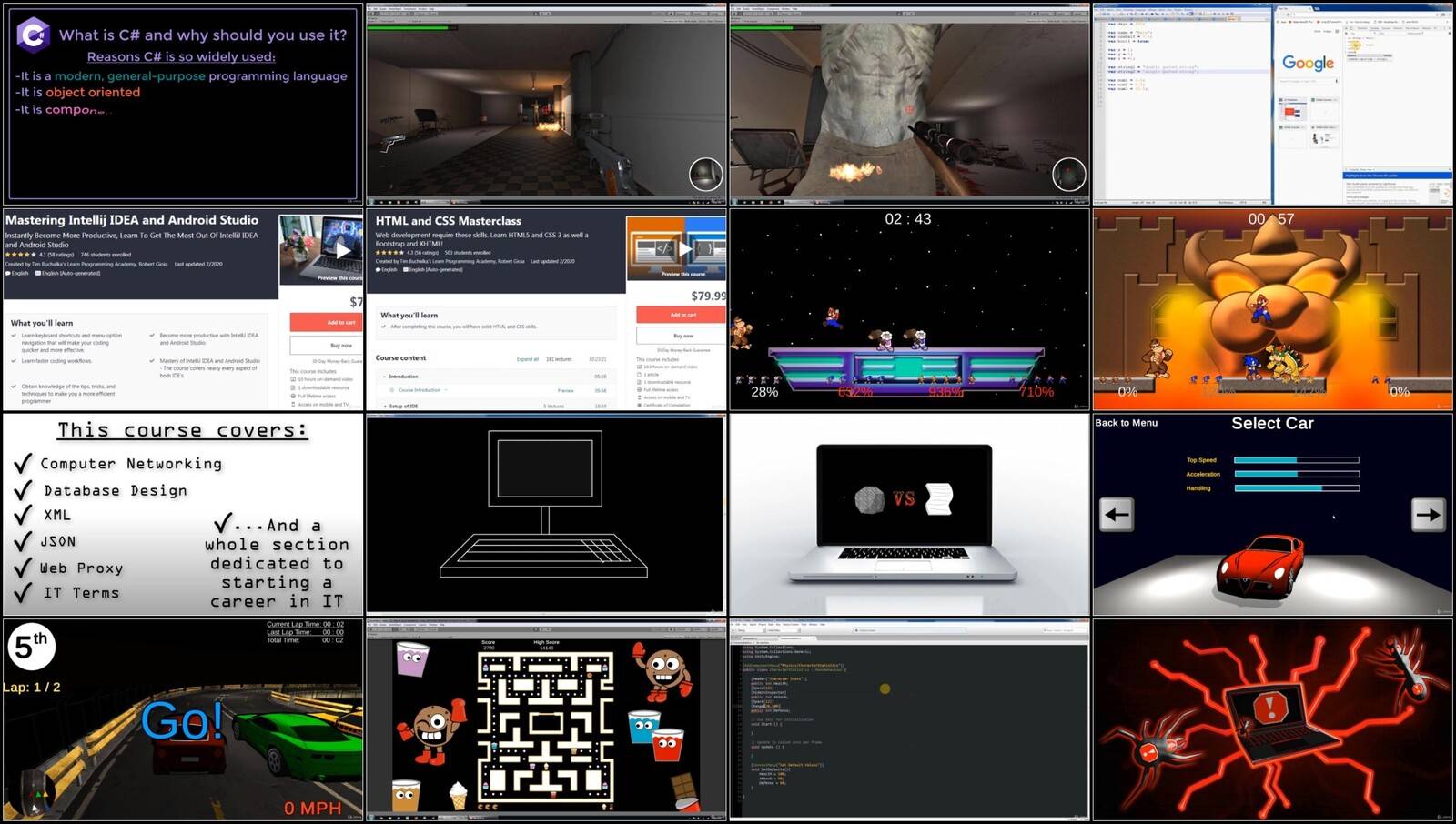Image resolution: width=1456 pixels, height=824 pixels.
Task: Open the 'Course Introduction' lecture link
Action: pyautogui.click(x=419, y=390)
